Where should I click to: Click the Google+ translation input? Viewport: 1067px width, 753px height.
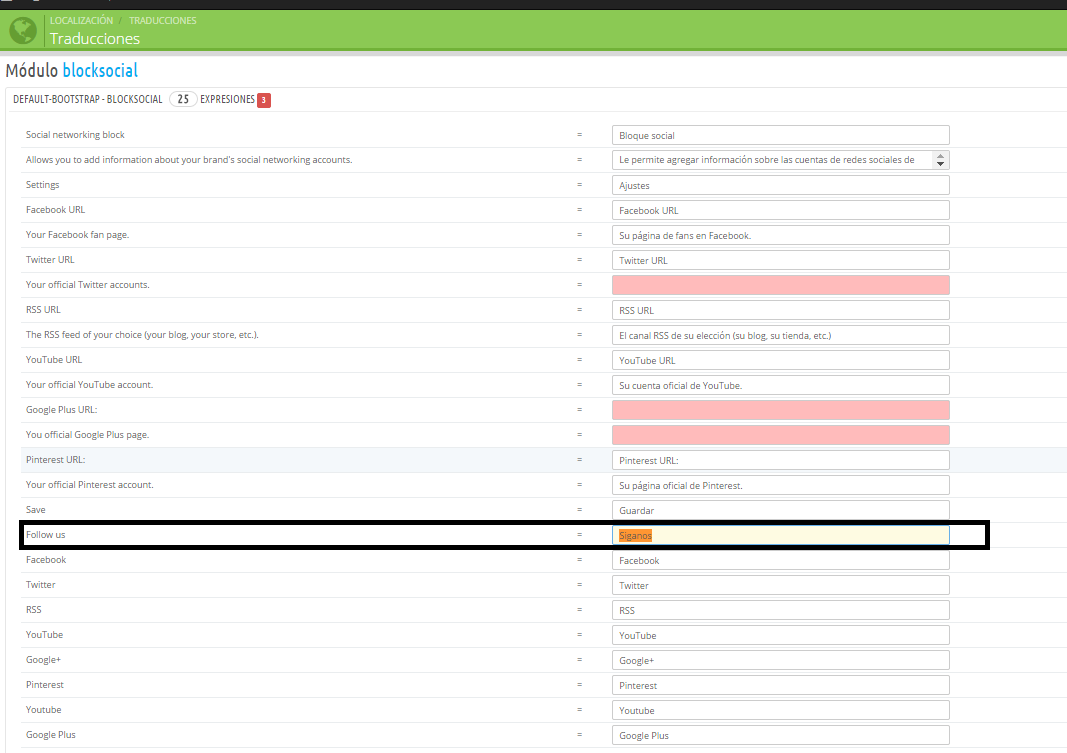(x=780, y=660)
